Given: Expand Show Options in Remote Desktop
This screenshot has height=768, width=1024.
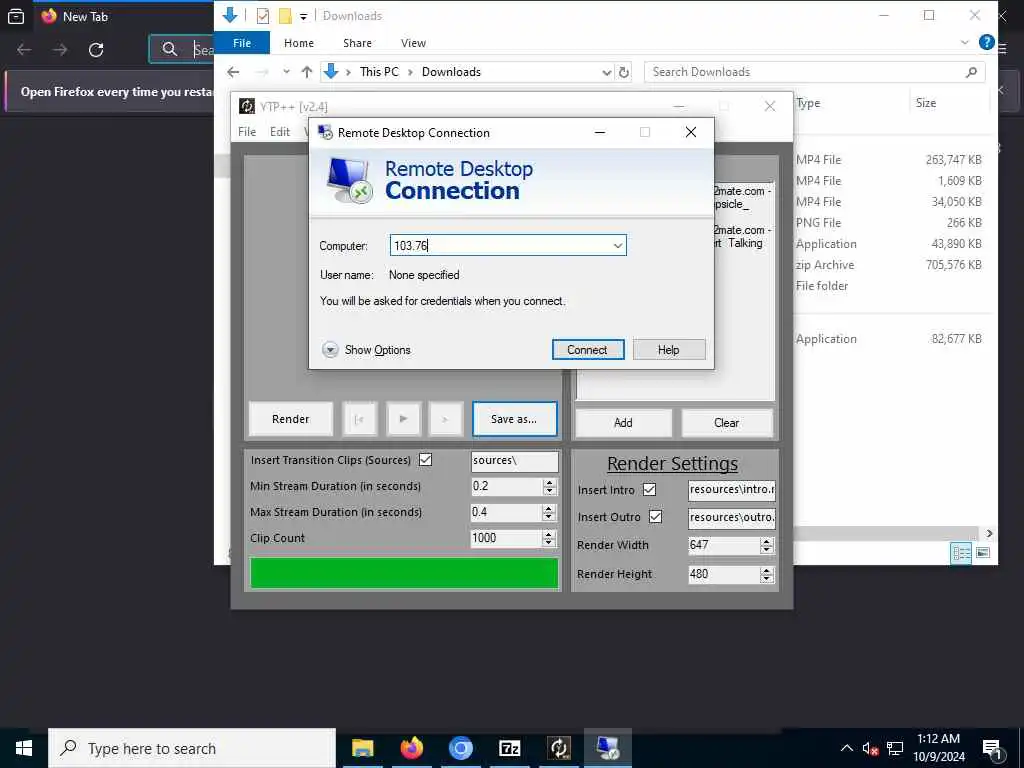Looking at the screenshot, I should pyautogui.click(x=366, y=349).
